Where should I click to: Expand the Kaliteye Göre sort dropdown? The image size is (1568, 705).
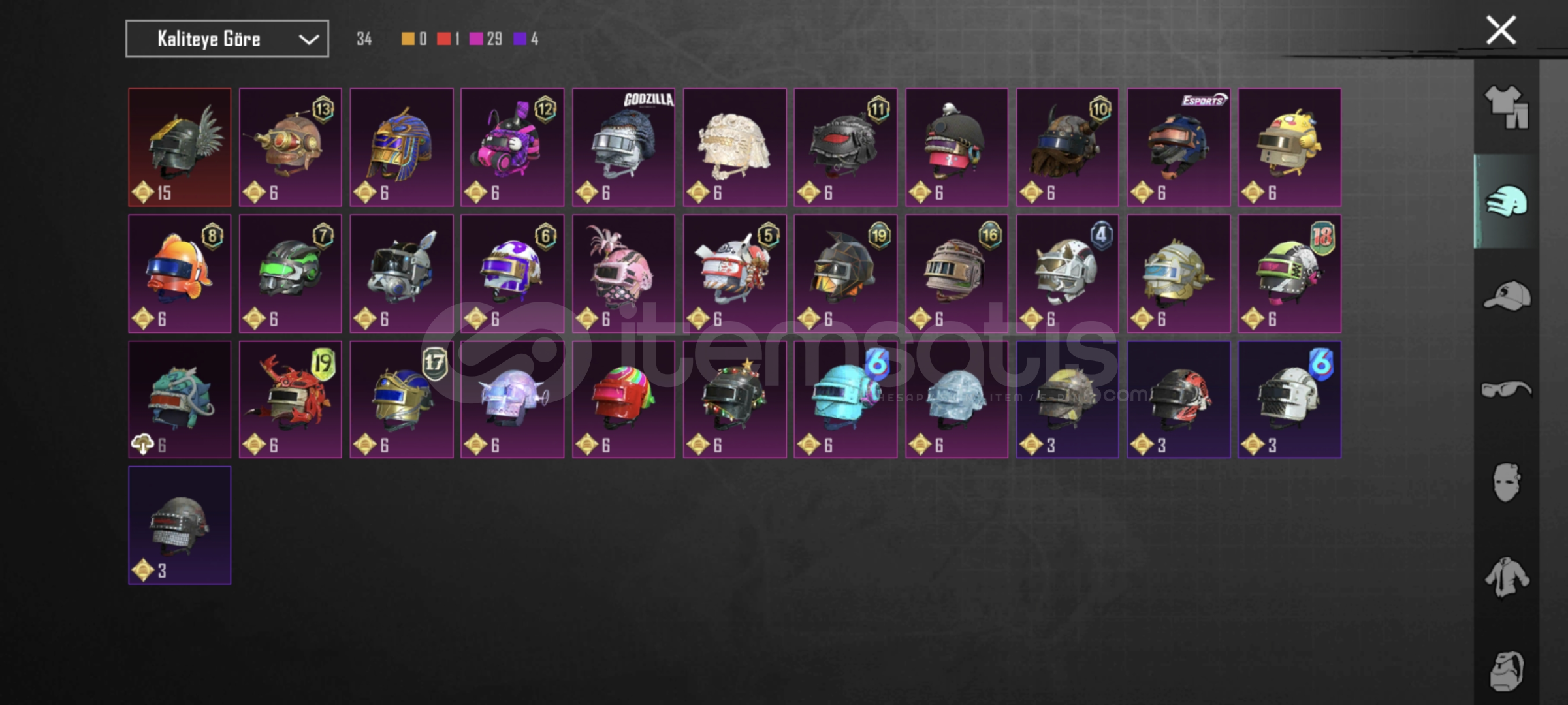click(227, 39)
